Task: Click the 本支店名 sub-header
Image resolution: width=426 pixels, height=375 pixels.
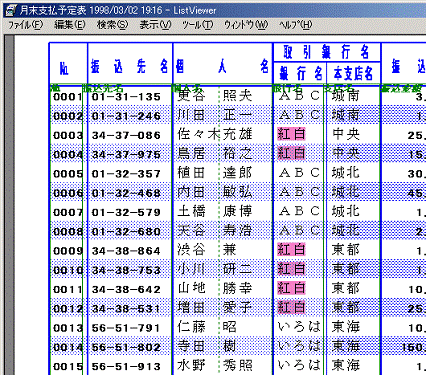Action: (x=353, y=73)
